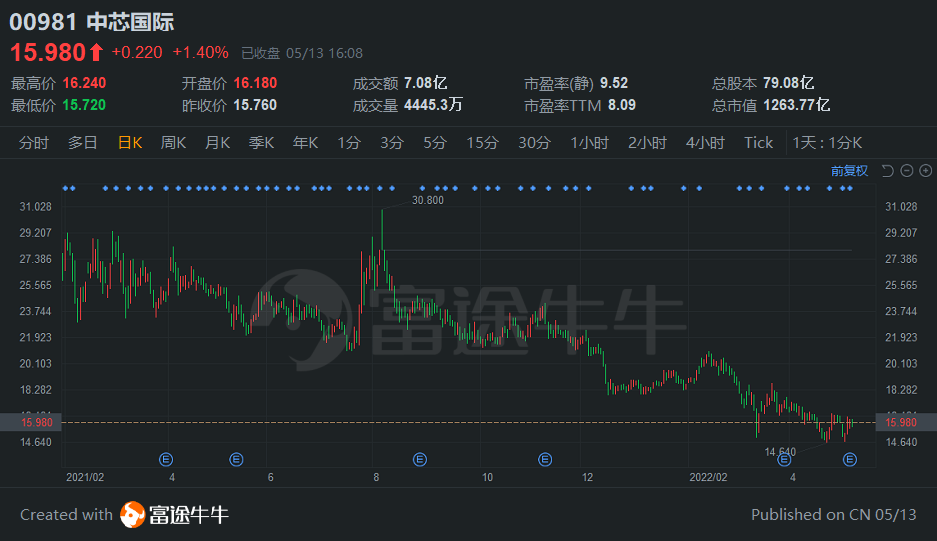Click the undo/reset chart icon
Image resolution: width=937 pixels, height=541 pixels.
(887, 171)
